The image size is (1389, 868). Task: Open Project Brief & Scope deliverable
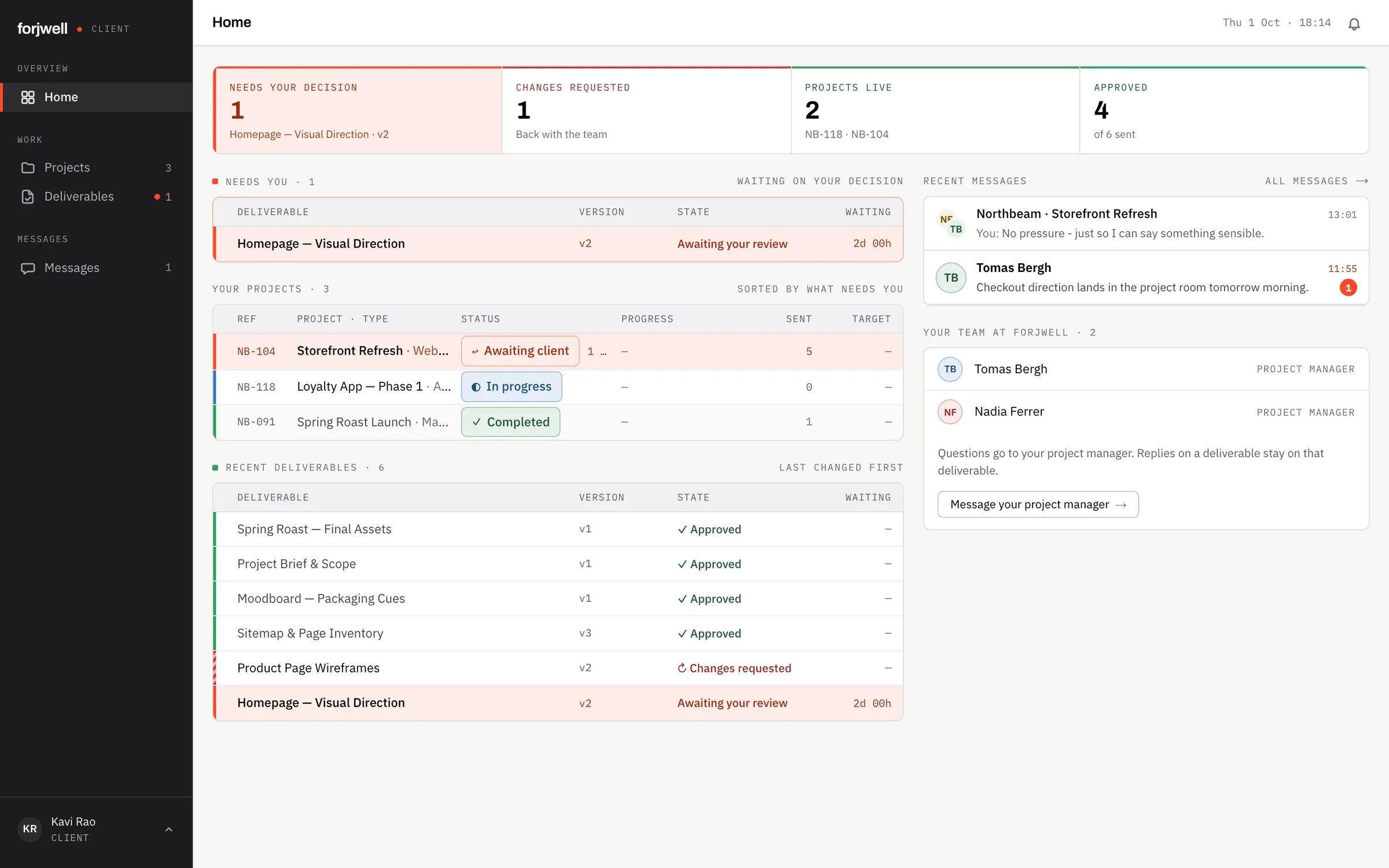(558, 564)
